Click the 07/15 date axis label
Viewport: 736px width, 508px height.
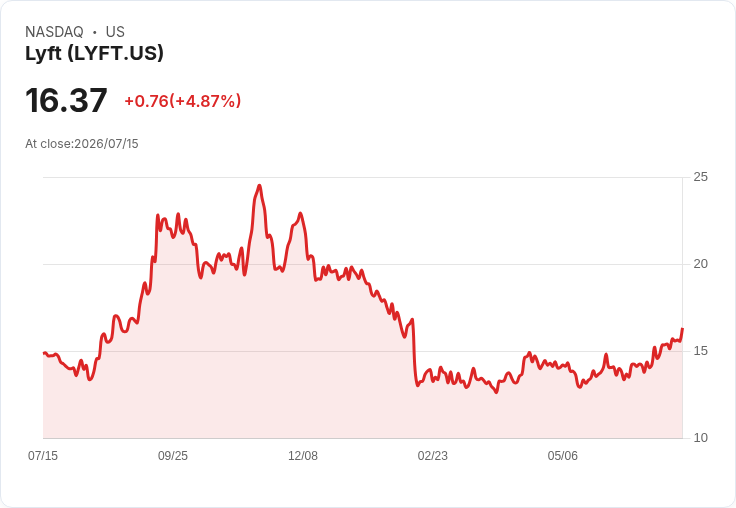pyautogui.click(x=43, y=455)
